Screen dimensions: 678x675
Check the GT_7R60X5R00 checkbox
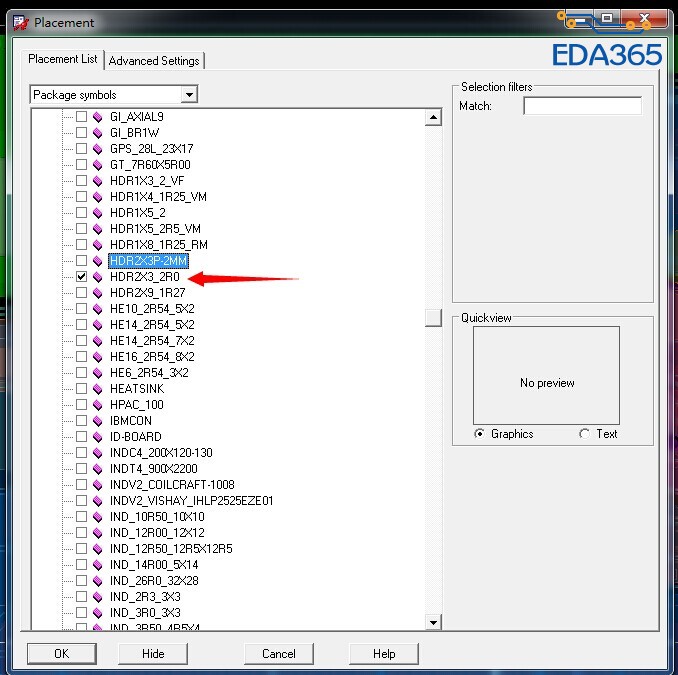point(81,165)
